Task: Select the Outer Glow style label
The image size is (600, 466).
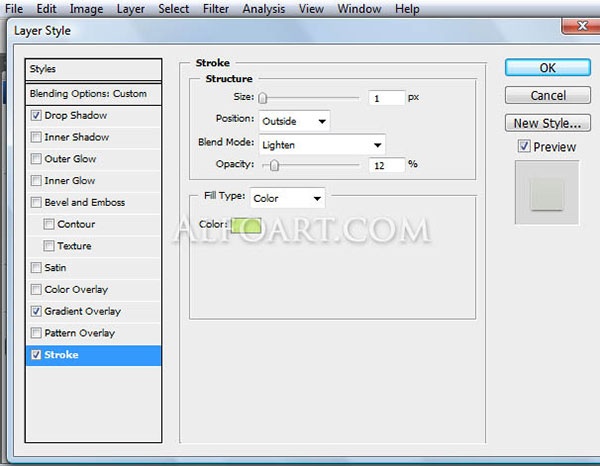Action: tap(70, 159)
